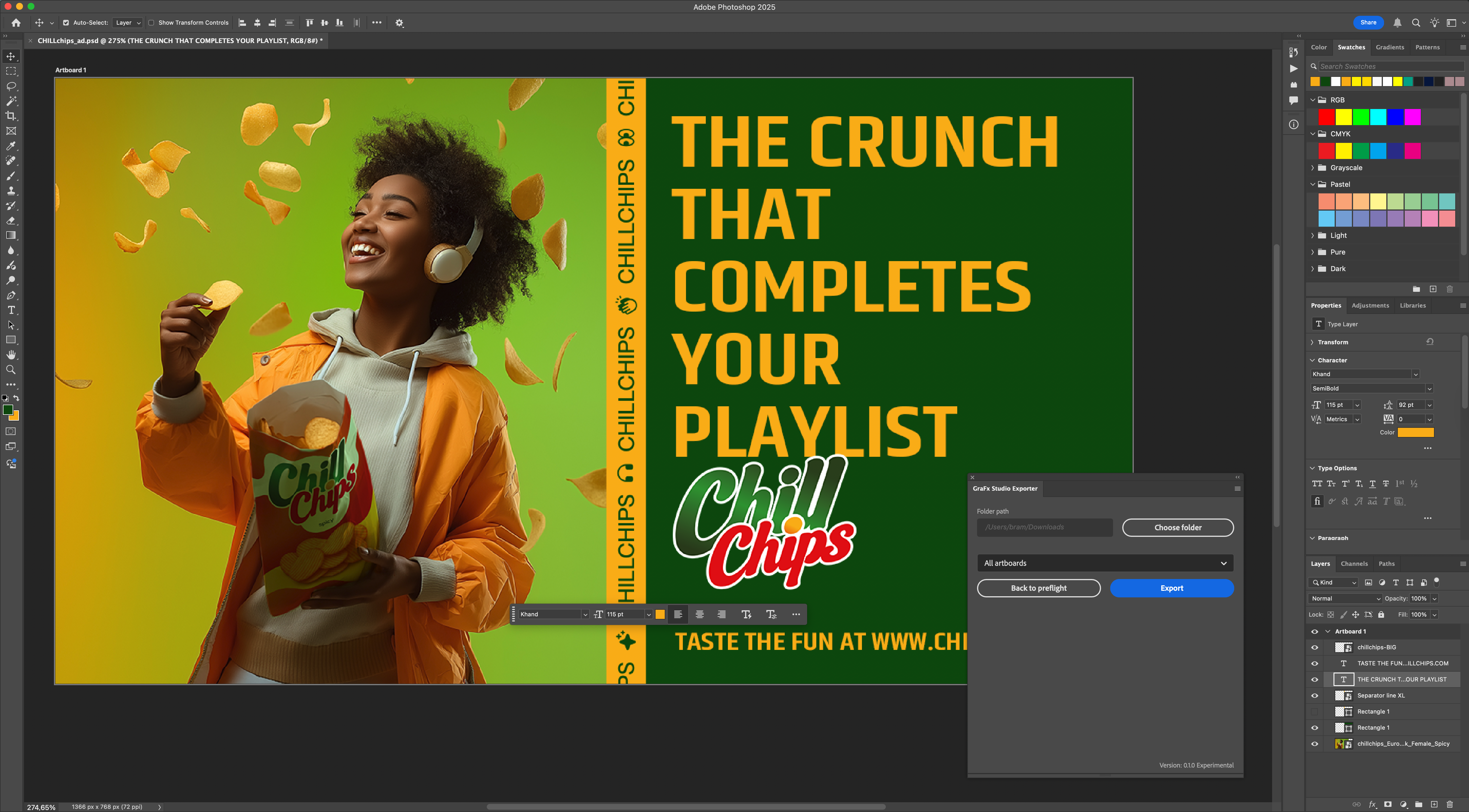Click the blue Export button
This screenshot has height=812, width=1469.
[x=1171, y=588]
